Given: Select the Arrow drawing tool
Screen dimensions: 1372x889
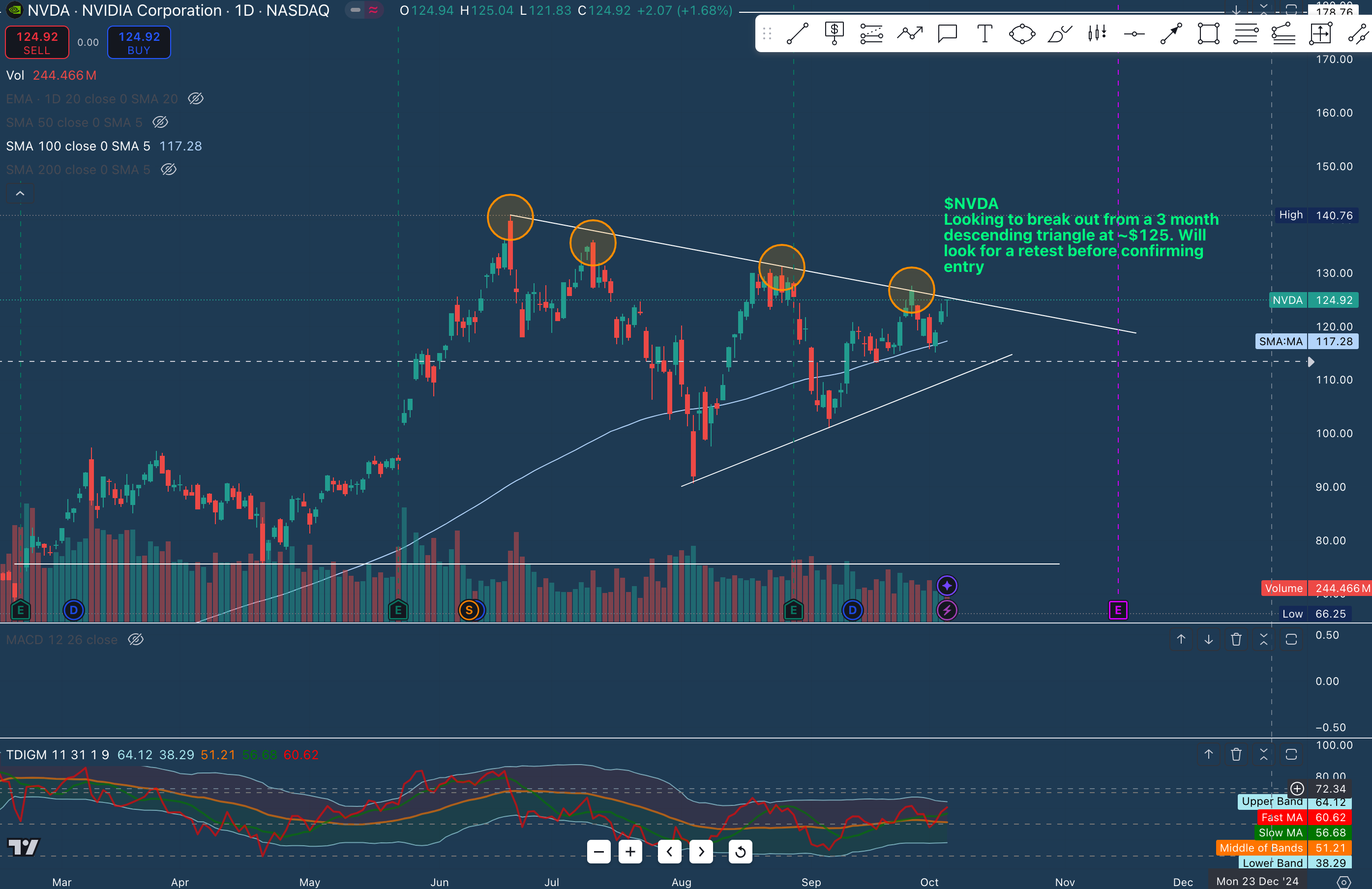Looking at the screenshot, I should click(1171, 34).
